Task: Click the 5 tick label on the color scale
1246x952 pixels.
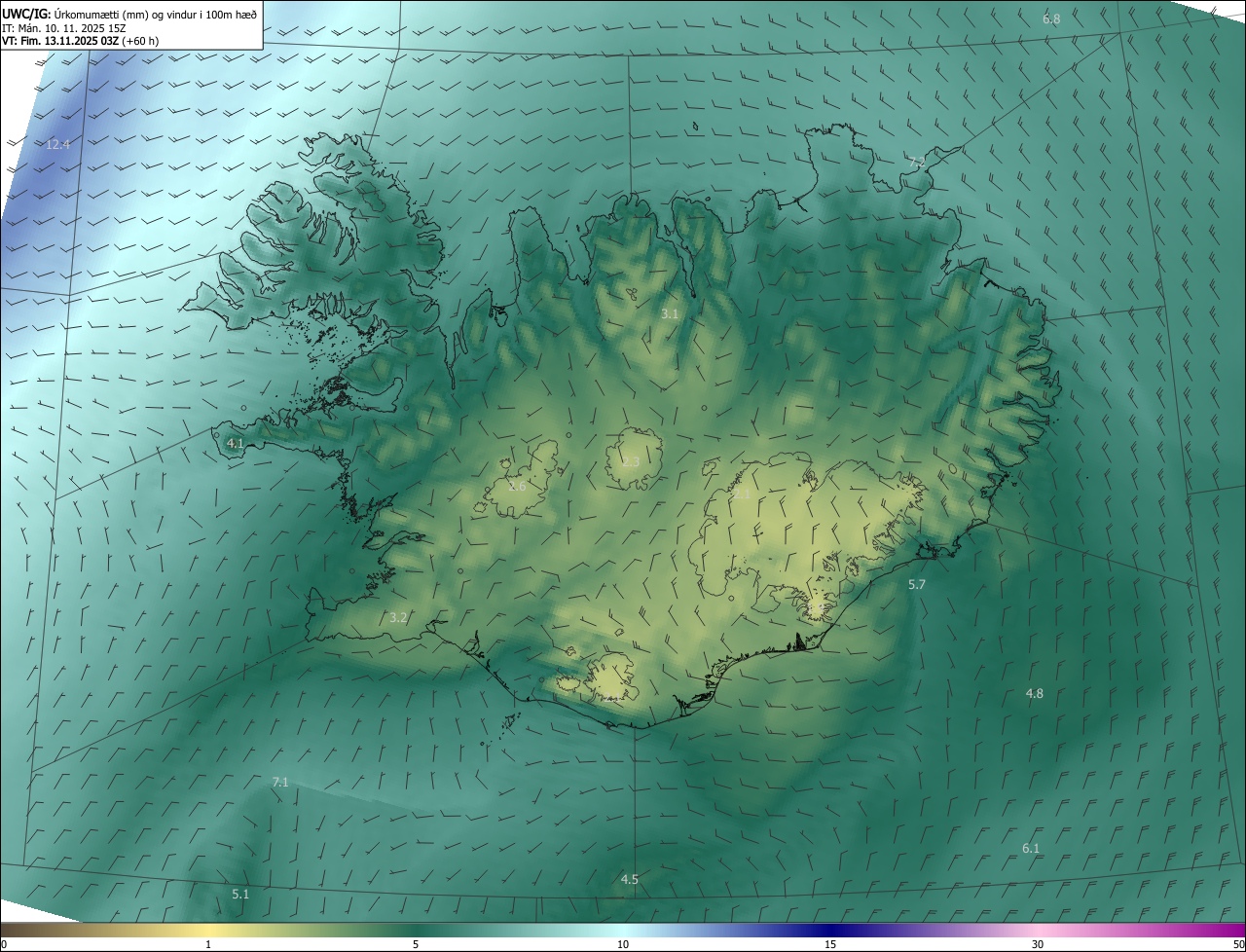Action: (x=416, y=944)
